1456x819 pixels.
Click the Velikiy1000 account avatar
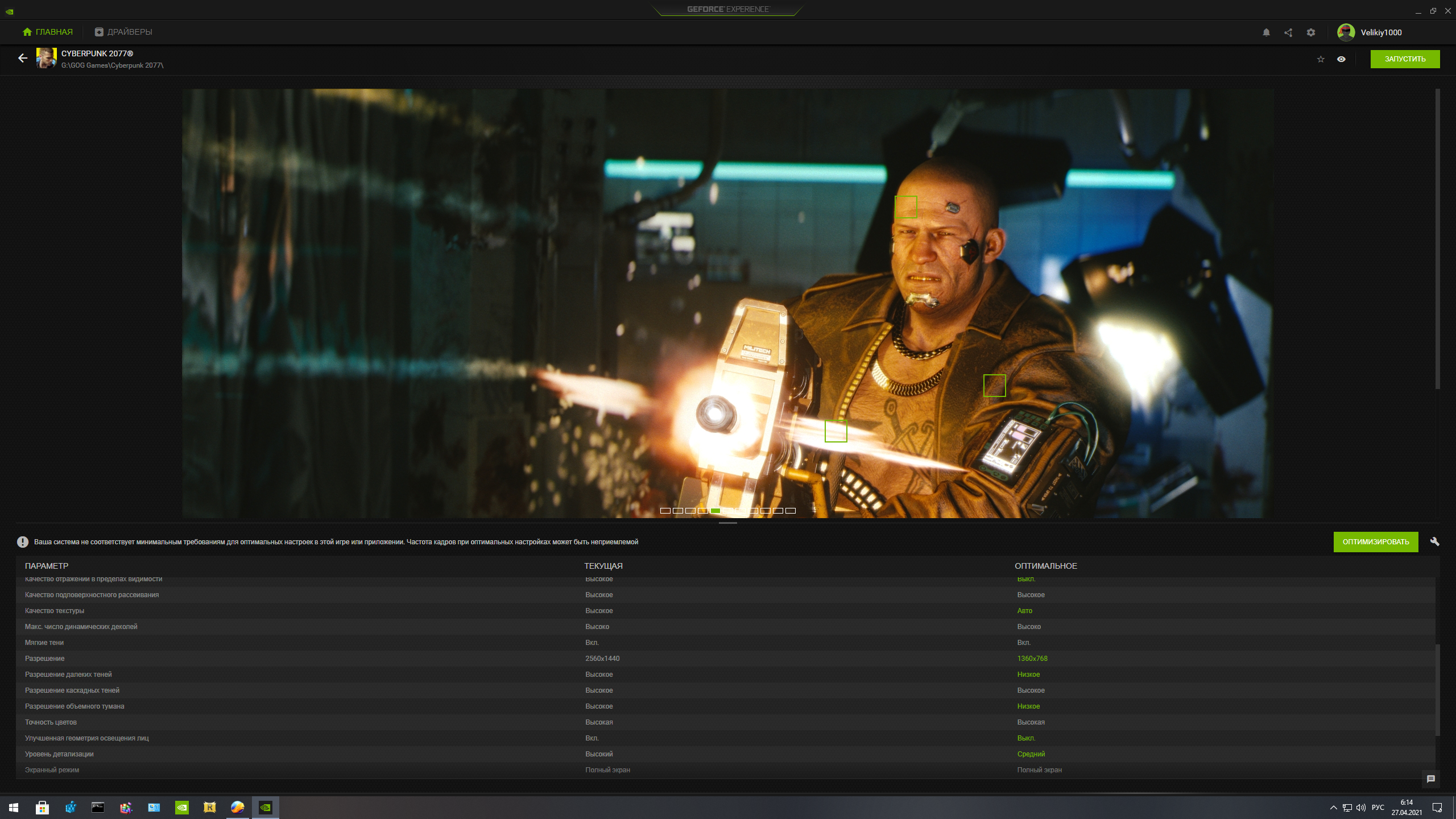click(1346, 32)
